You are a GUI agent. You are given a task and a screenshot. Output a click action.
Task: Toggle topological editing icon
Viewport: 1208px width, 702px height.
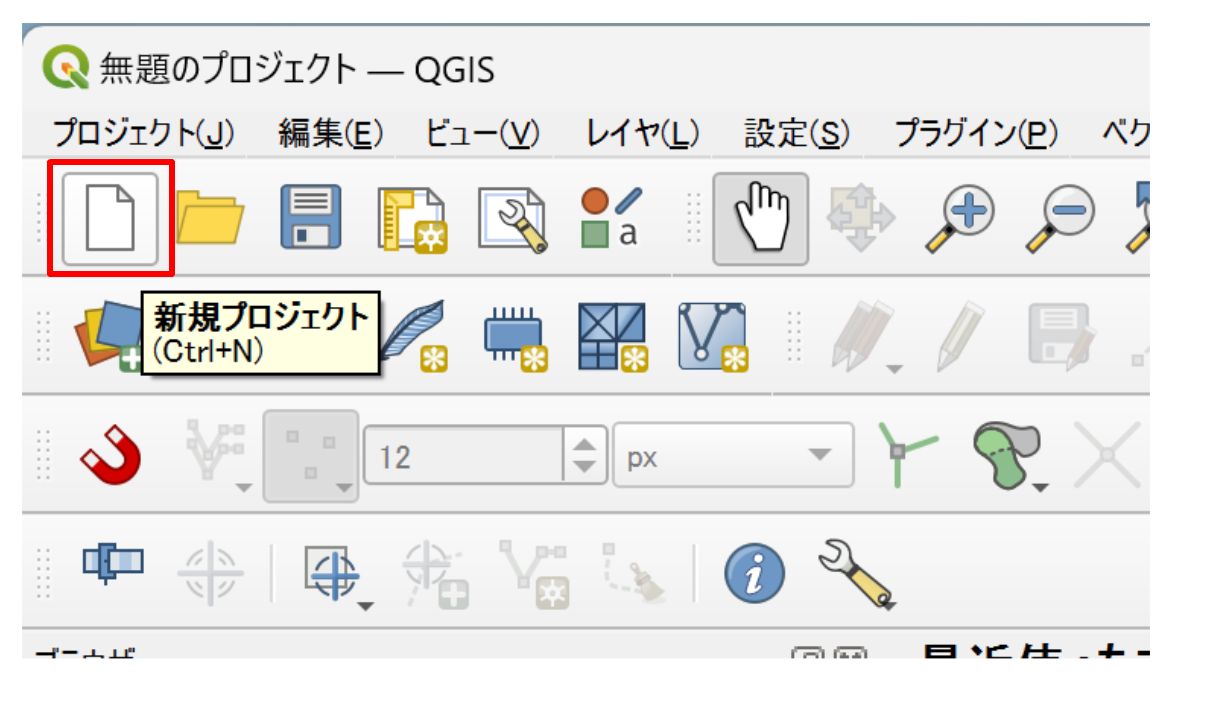[x=911, y=457]
